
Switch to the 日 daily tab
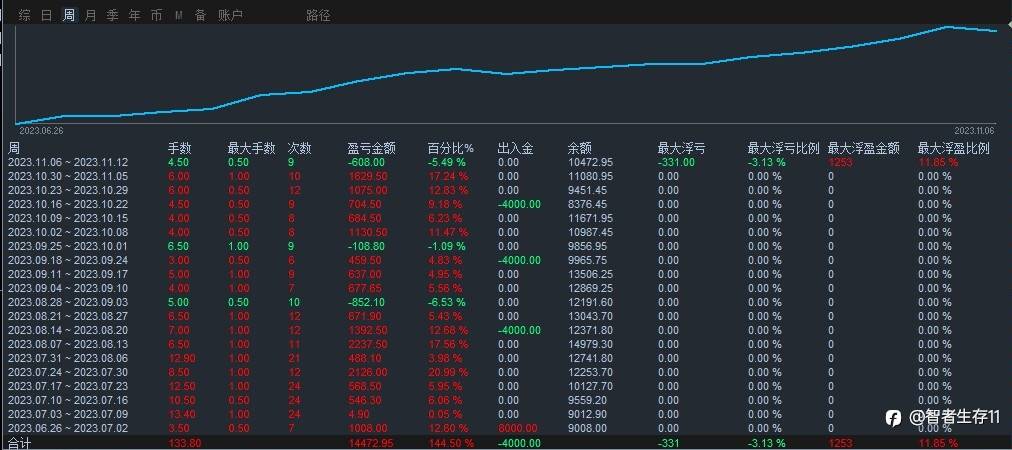46,15
